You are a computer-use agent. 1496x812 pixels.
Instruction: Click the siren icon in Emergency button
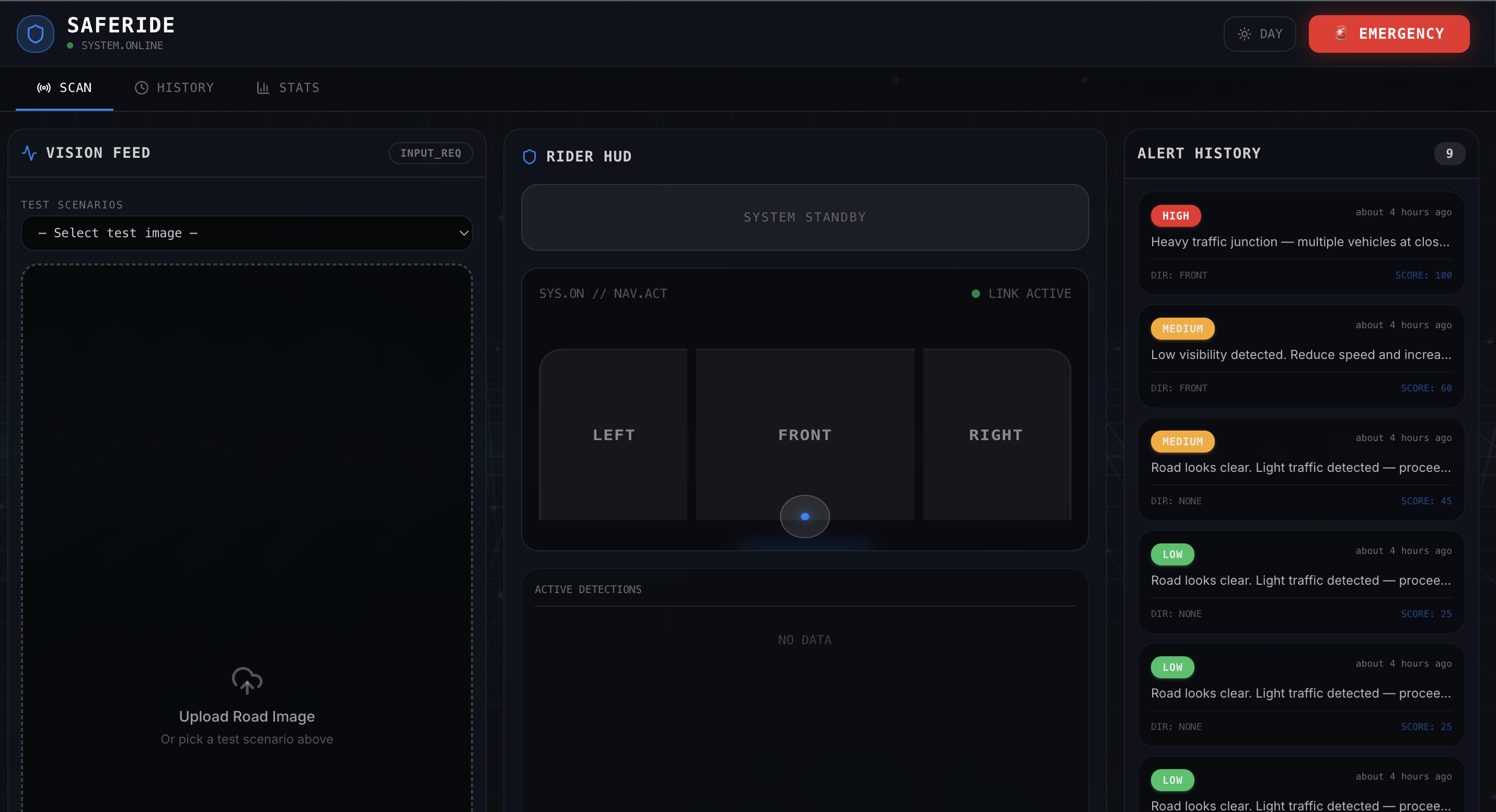1341,33
